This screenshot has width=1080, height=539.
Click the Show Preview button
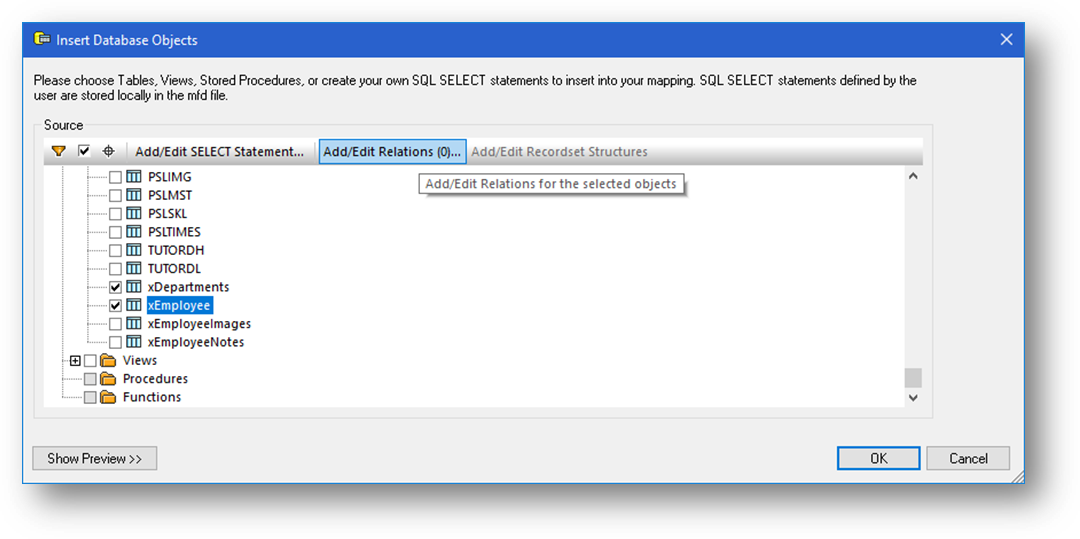coord(95,458)
